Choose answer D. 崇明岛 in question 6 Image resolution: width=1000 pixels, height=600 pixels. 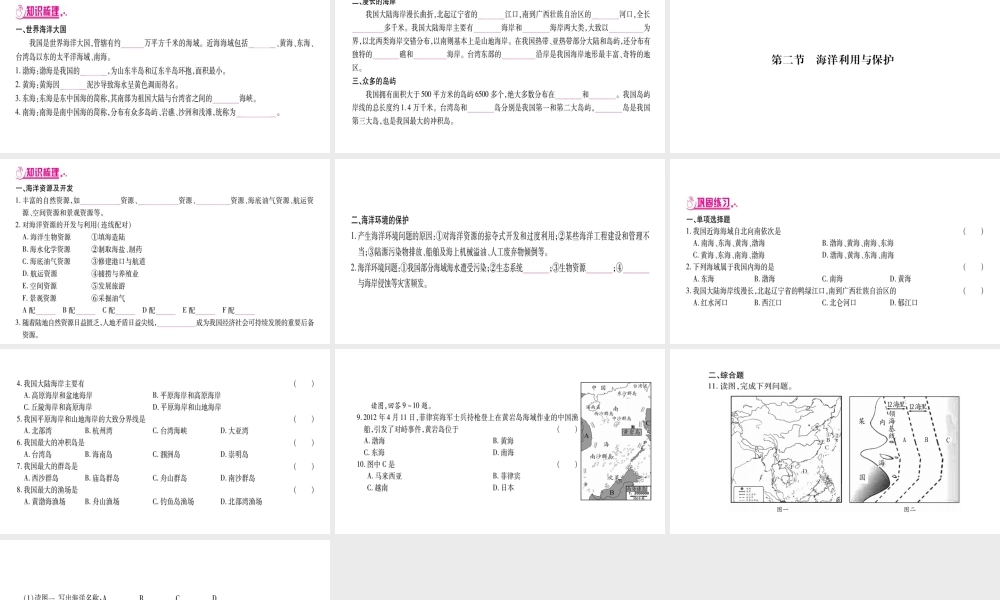click(x=235, y=455)
